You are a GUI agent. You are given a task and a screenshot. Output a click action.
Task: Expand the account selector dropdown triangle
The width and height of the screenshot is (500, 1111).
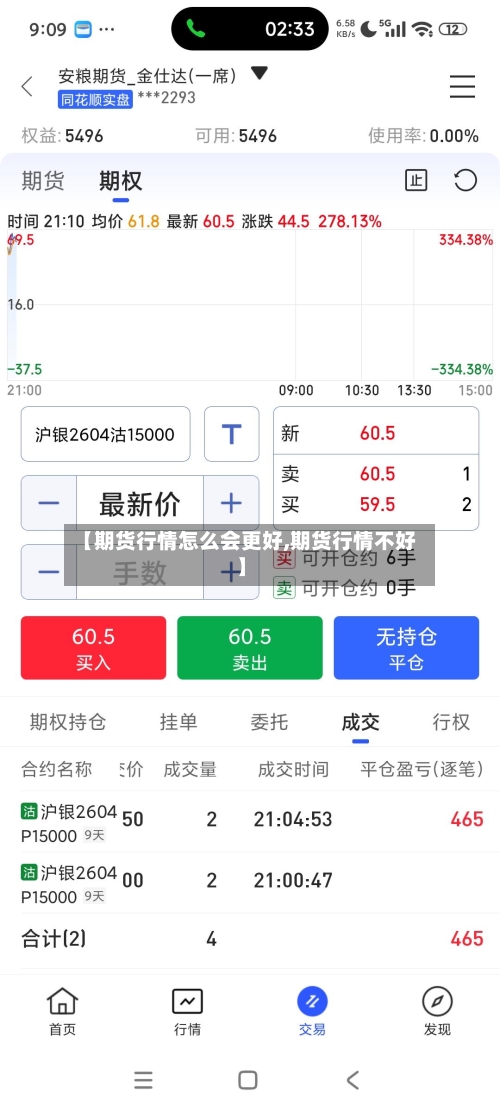258,73
